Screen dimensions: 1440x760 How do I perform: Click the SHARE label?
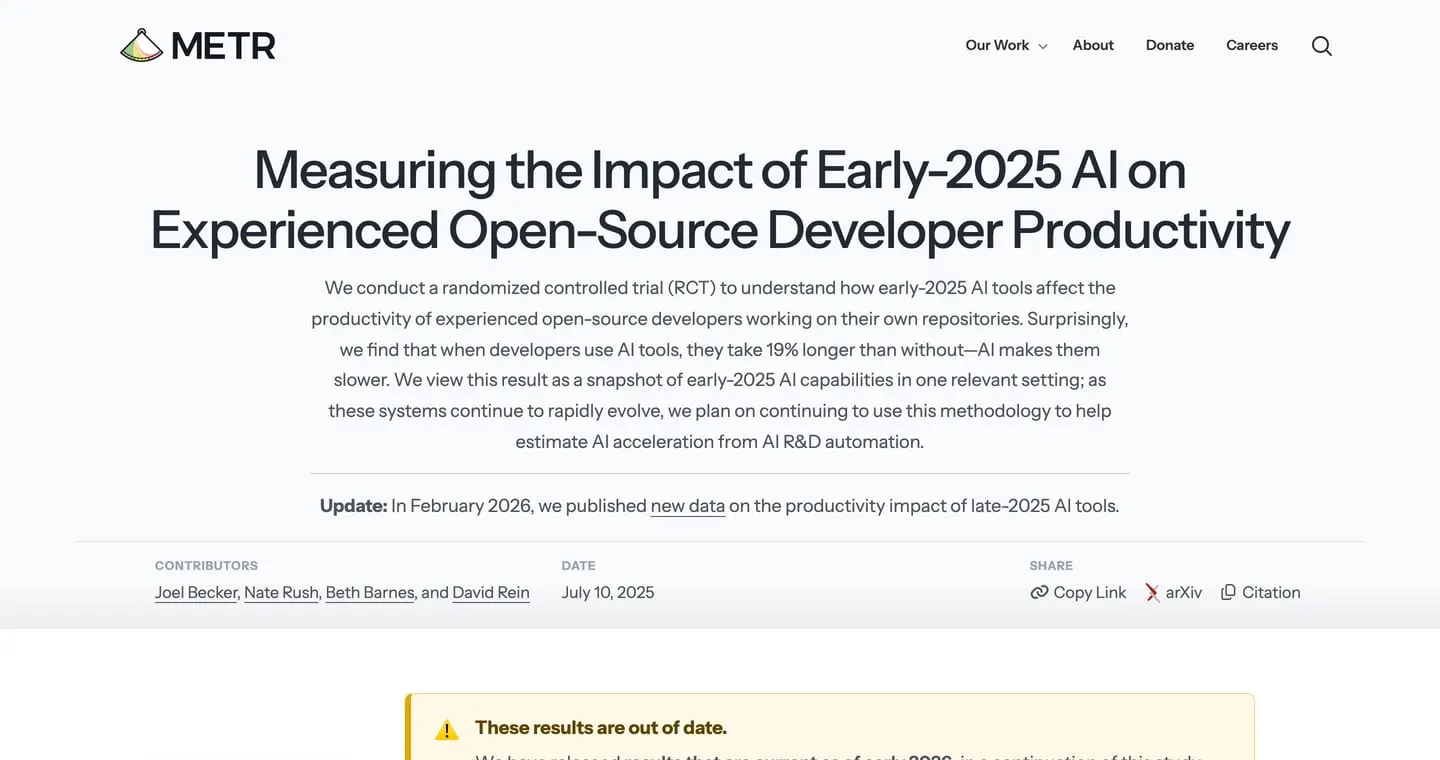(x=1051, y=565)
